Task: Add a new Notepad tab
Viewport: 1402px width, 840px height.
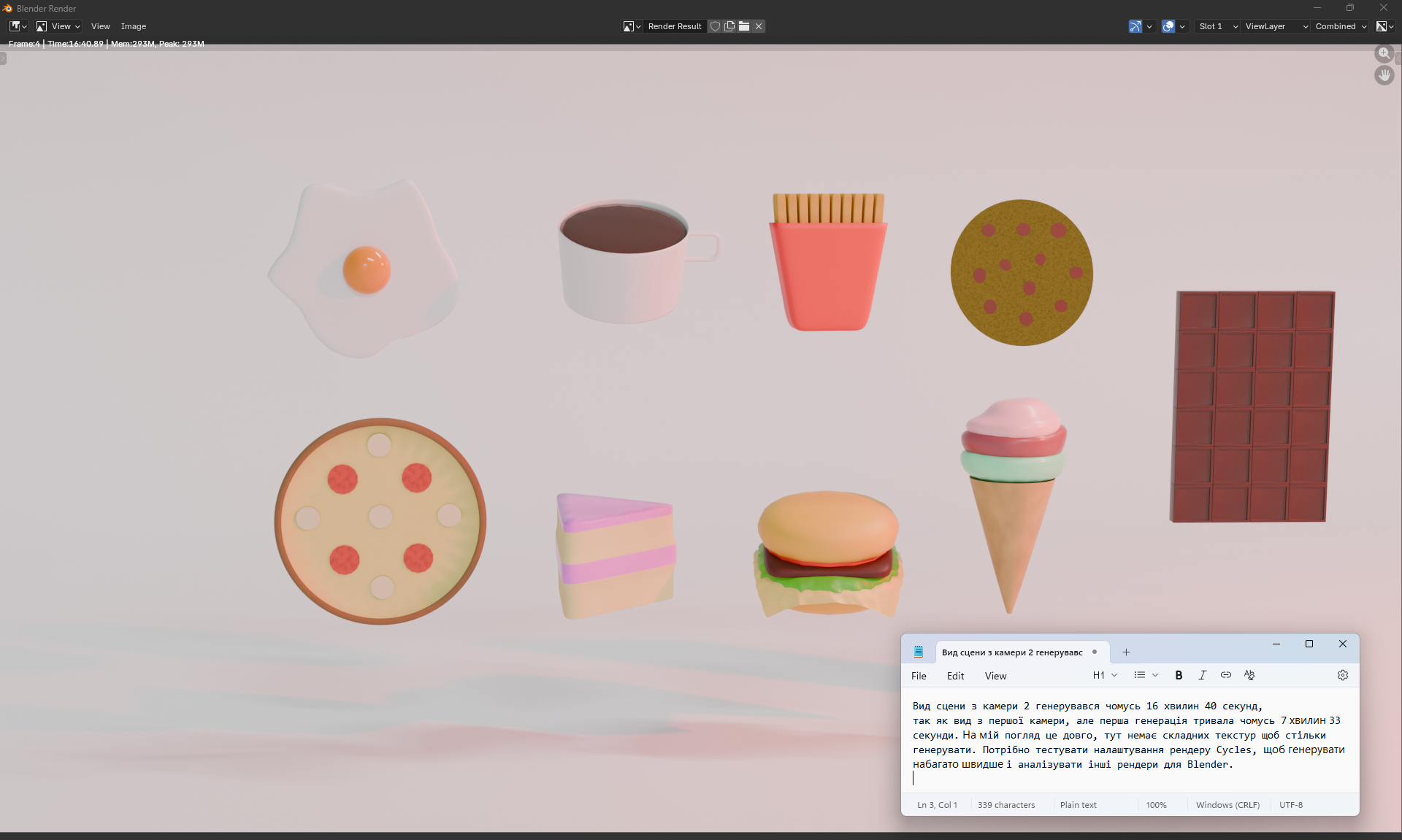Action: tap(1126, 652)
